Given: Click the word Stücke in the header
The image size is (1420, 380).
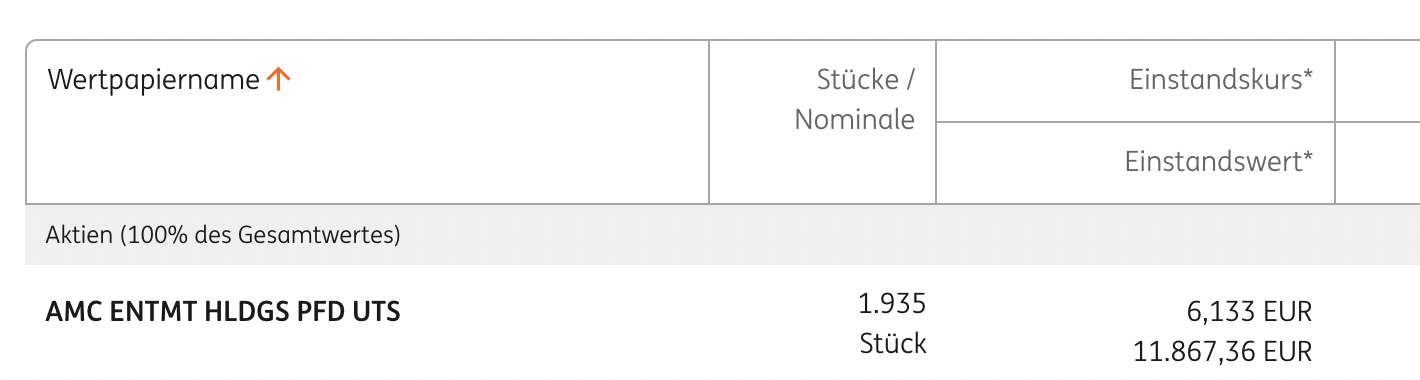Looking at the screenshot, I should tap(856, 79).
